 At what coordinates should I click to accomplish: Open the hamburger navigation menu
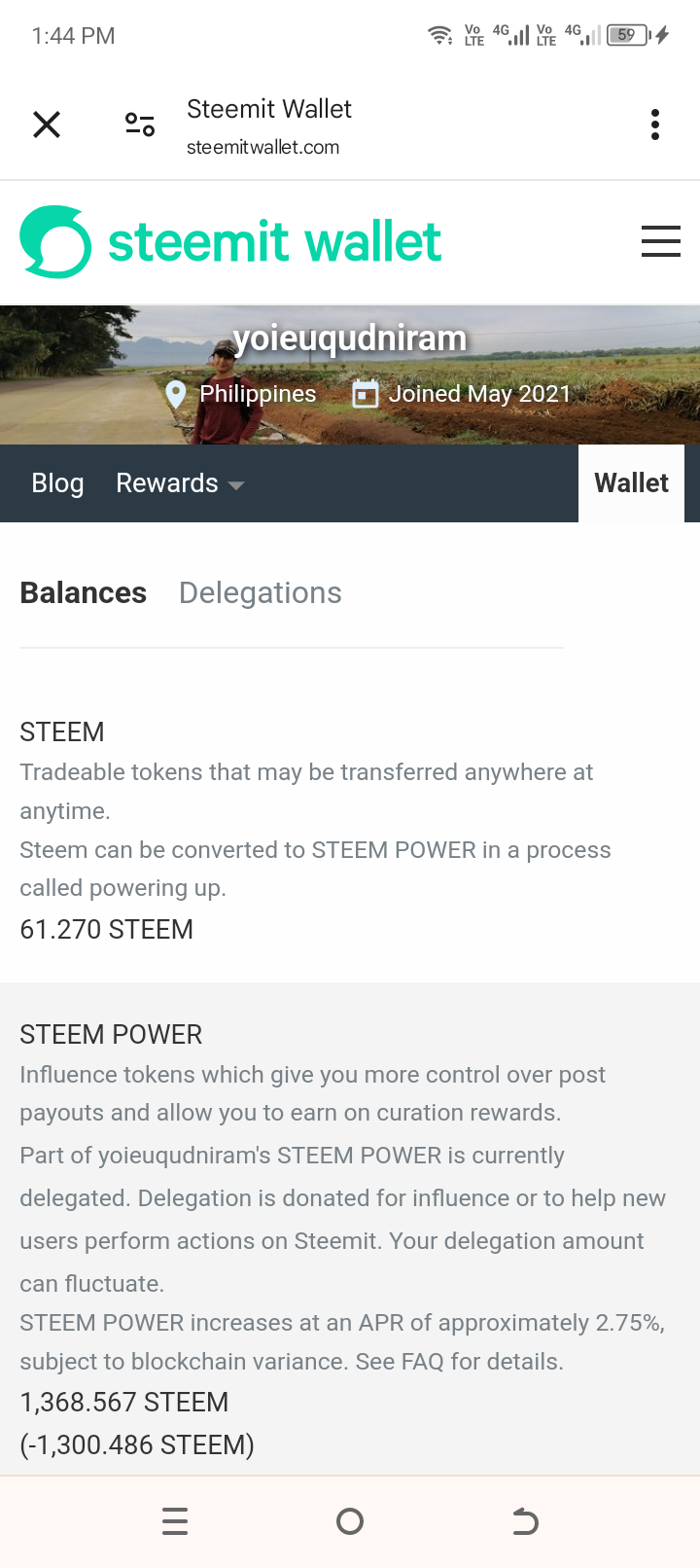point(661,241)
